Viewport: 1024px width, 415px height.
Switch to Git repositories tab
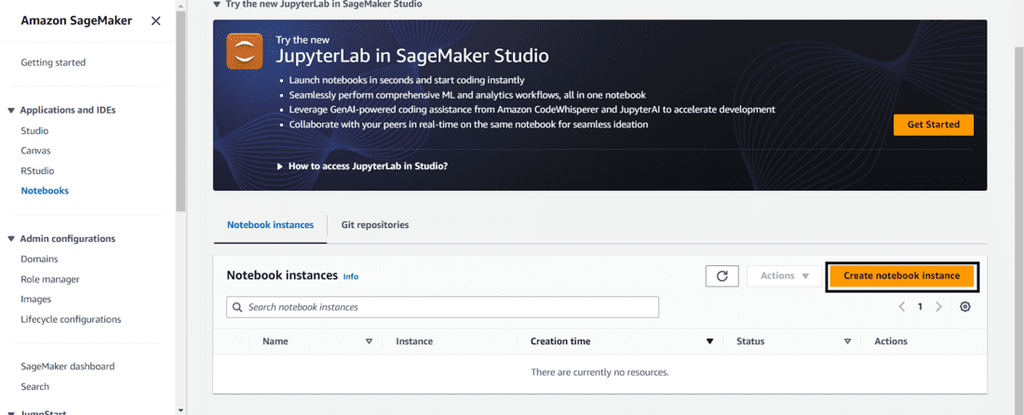coord(375,225)
